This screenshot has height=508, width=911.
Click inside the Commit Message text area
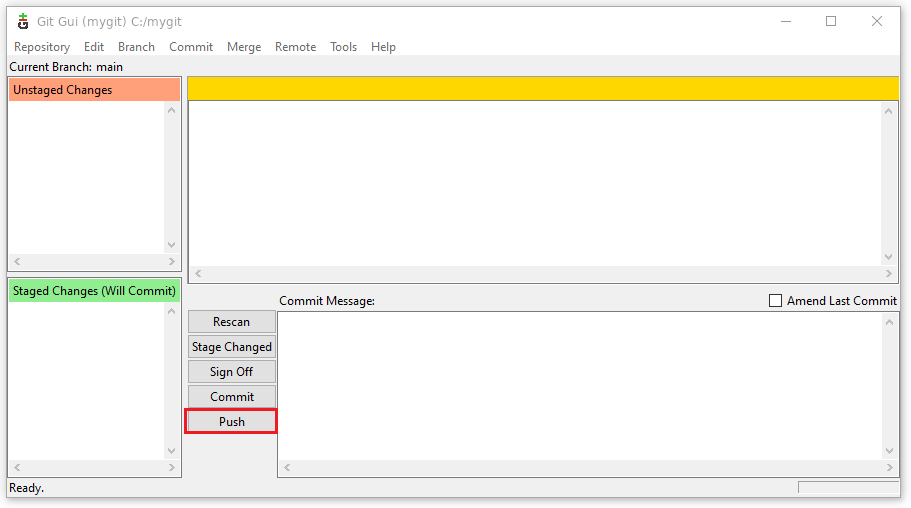coord(580,385)
